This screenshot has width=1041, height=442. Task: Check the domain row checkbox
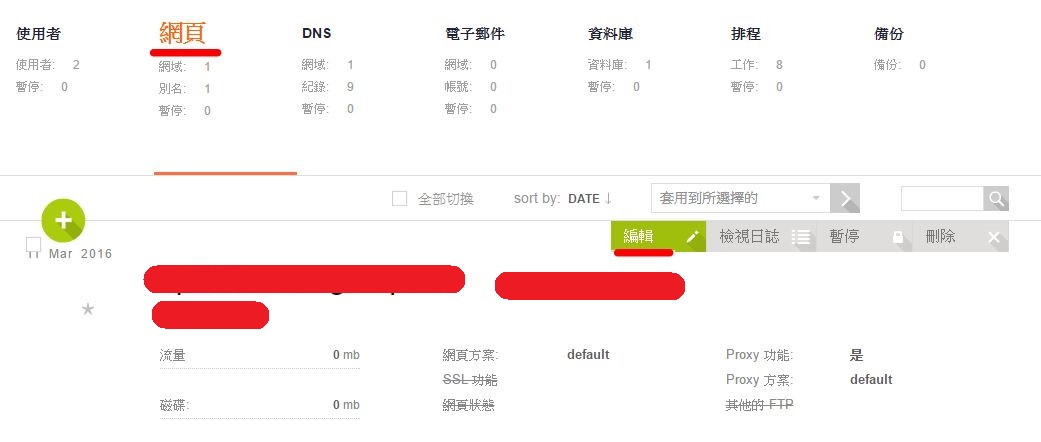coord(33,245)
